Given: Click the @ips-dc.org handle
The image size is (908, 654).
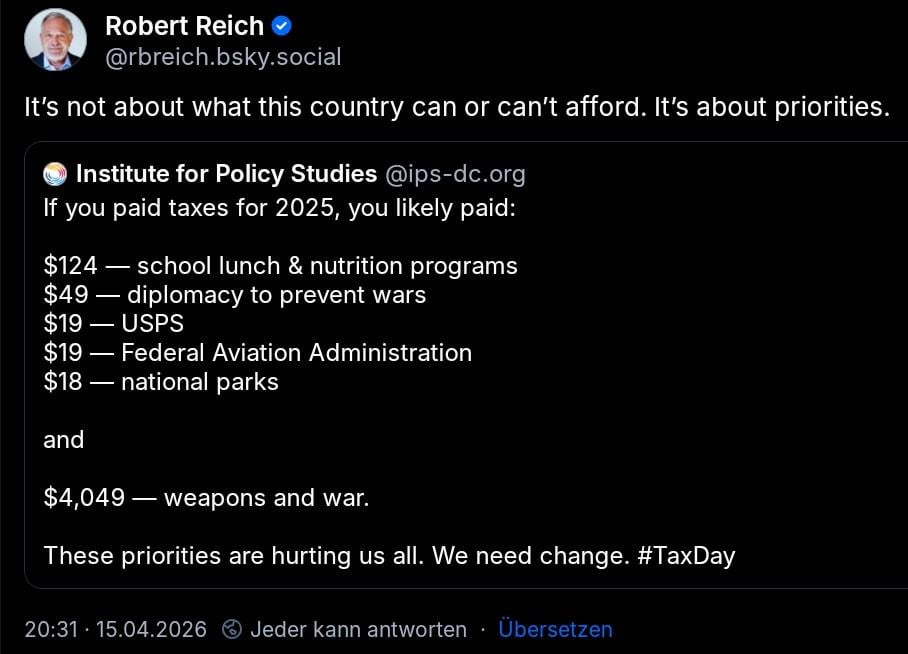Looking at the screenshot, I should (455, 174).
